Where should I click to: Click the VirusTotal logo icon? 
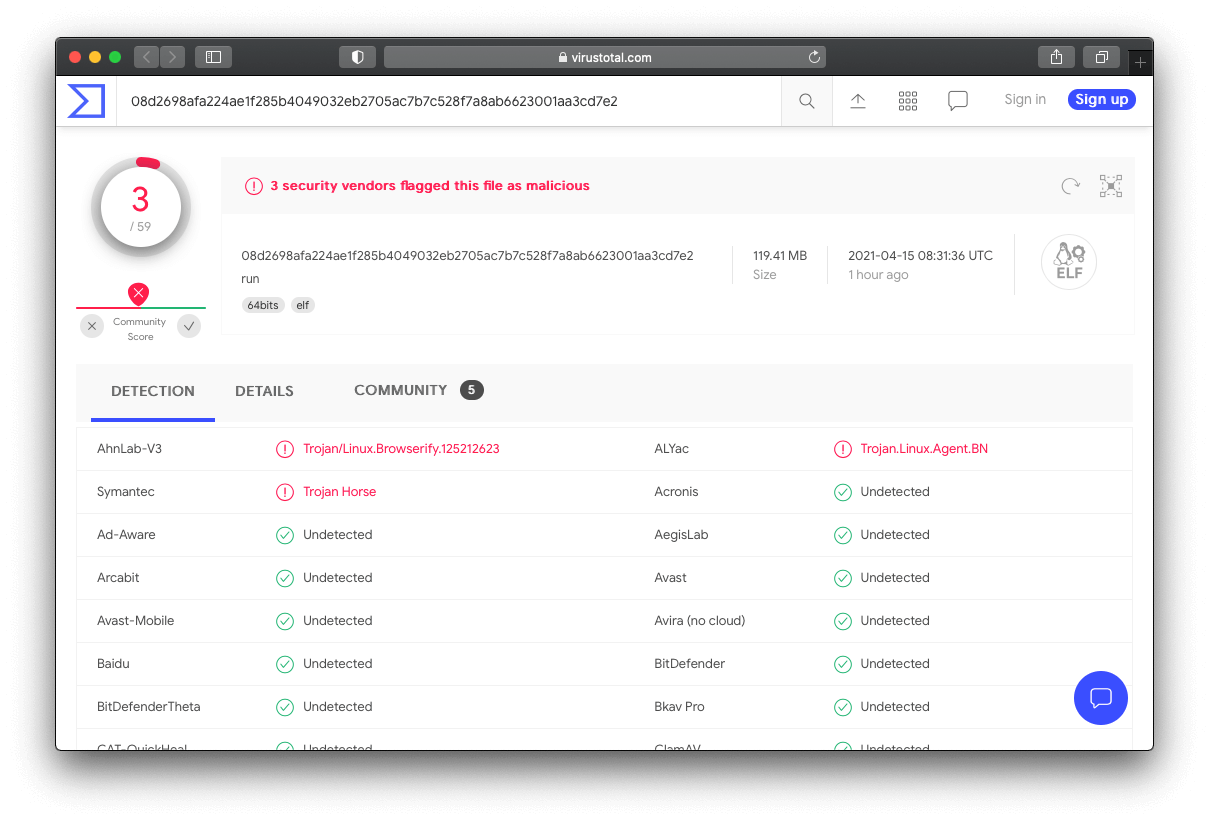[86, 101]
